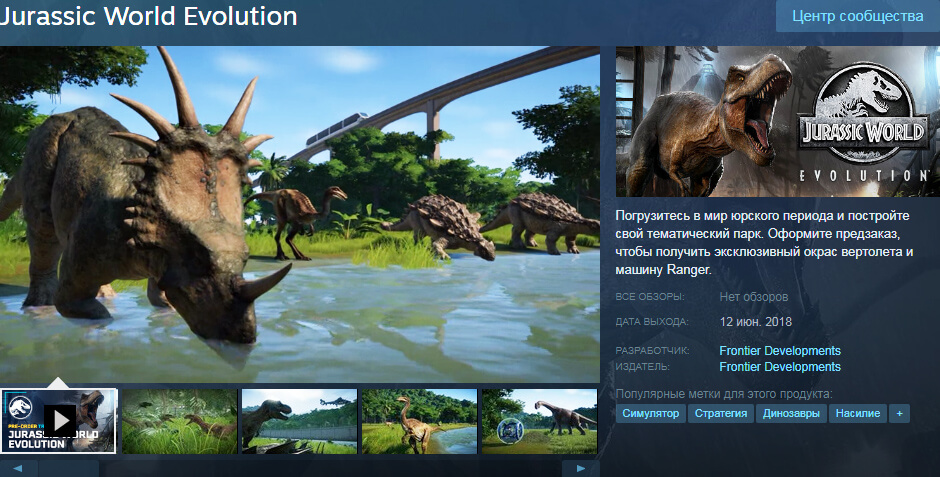Image resolution: width=940 pixels, height=477 pixels.
Task: Click the release date 12 июн. 2018
Action: [x=755, y=322]
